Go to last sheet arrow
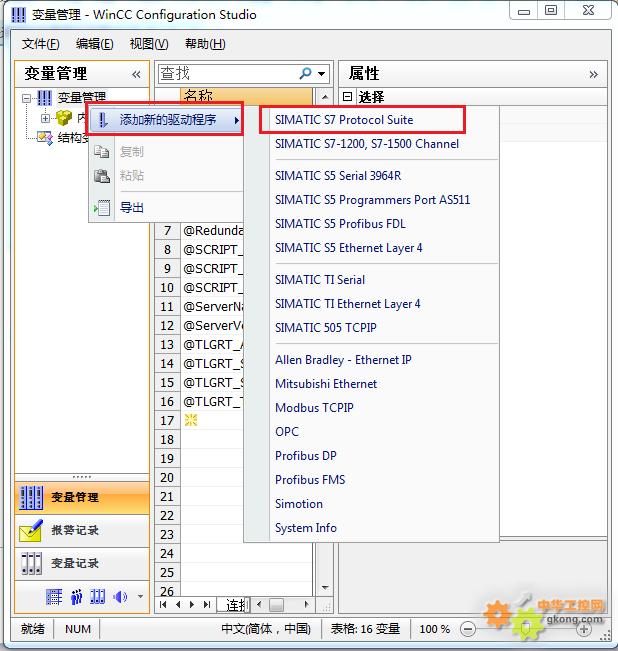618x651 pixels. (x=207, y=604)
